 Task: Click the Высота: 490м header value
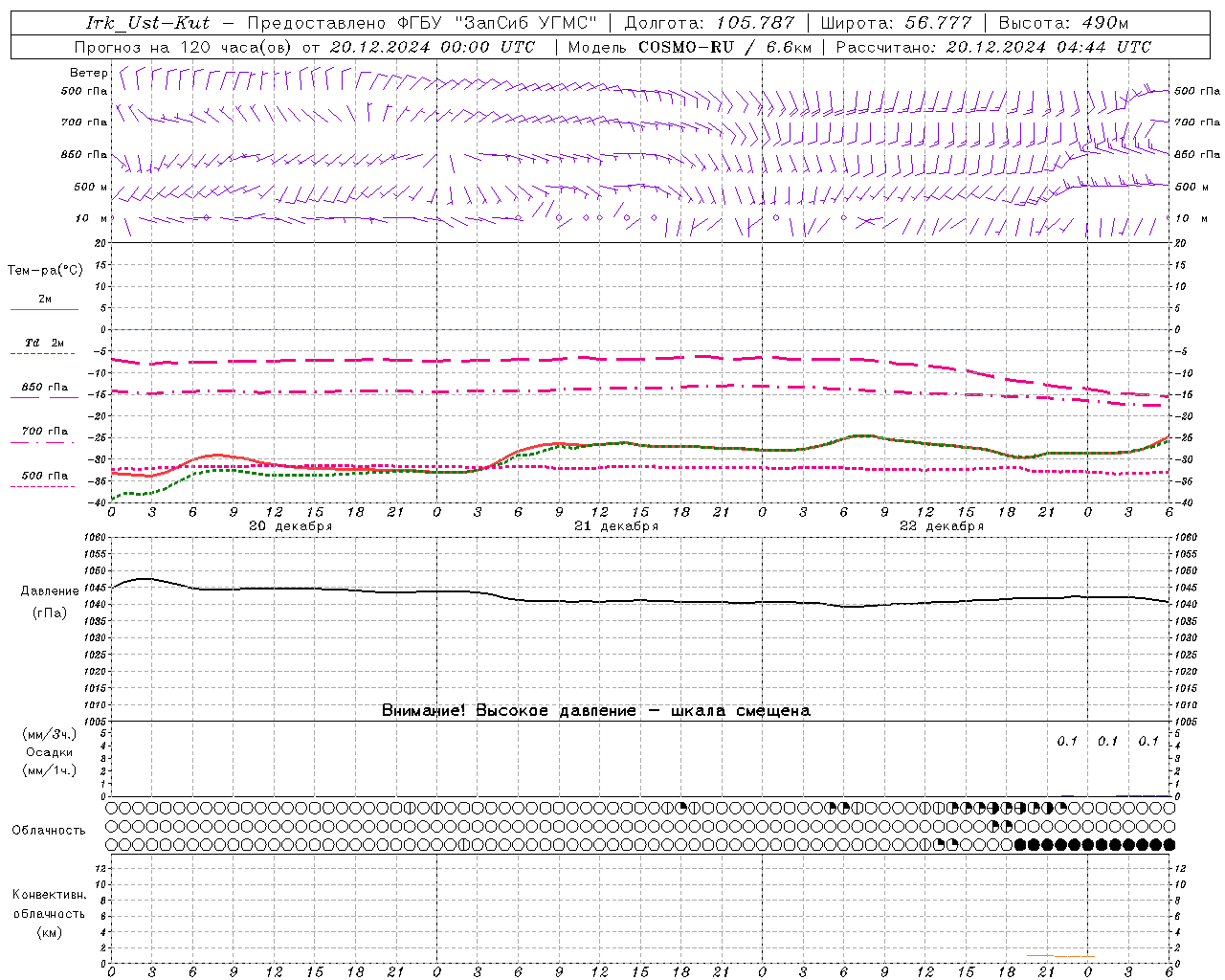point(1063,23)
